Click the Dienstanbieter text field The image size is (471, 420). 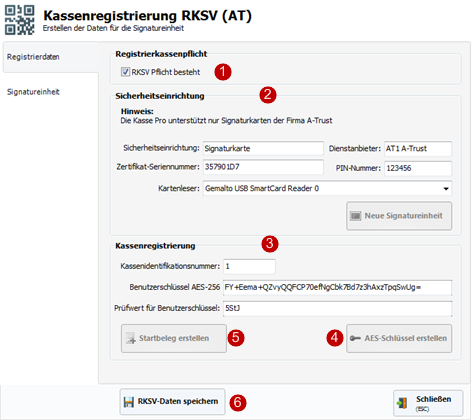click(x=418, y=149)
